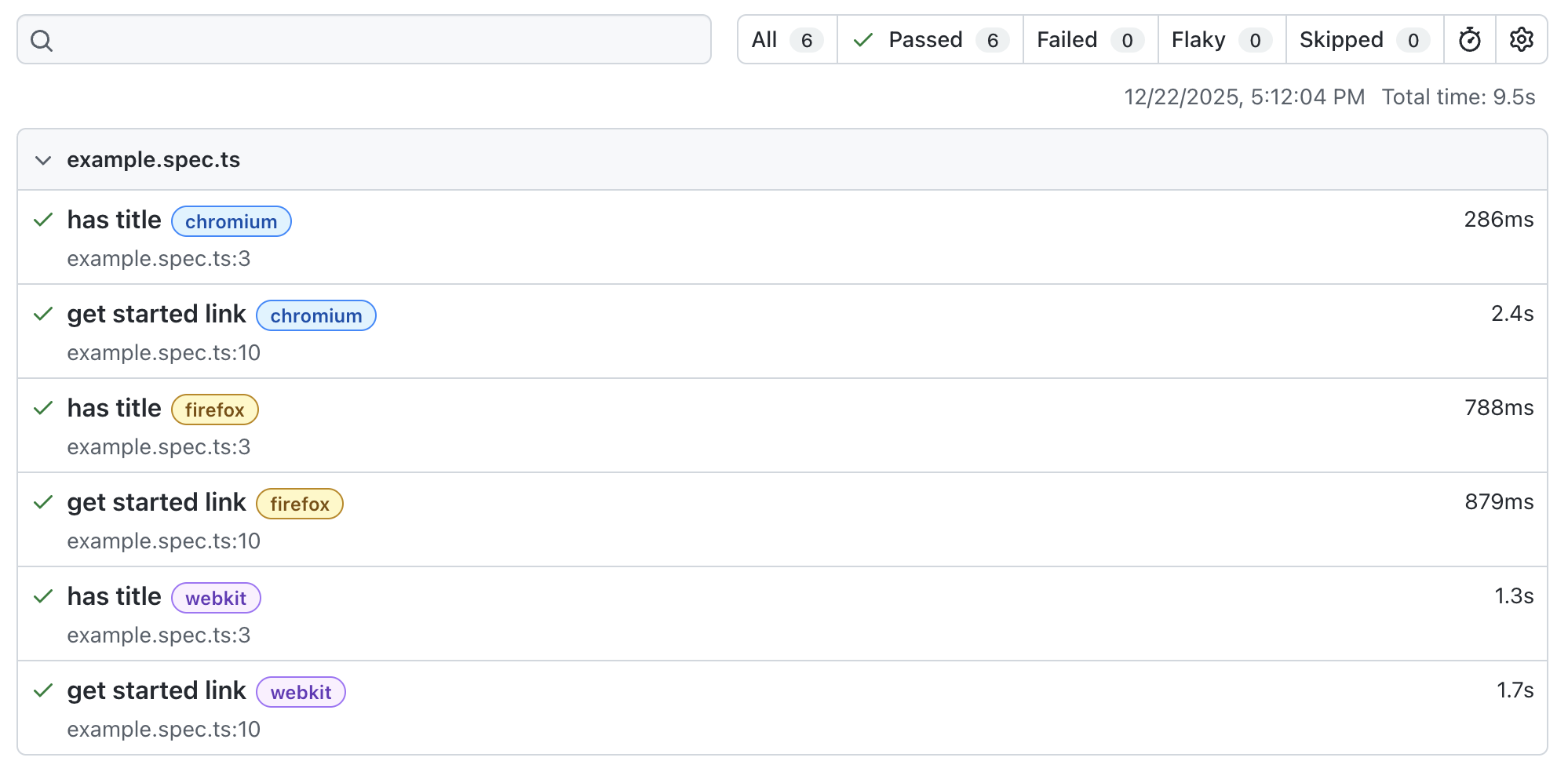Open firefox has title test
Image resolution: width=1568 pixels, height=772 pixels.
114,409
